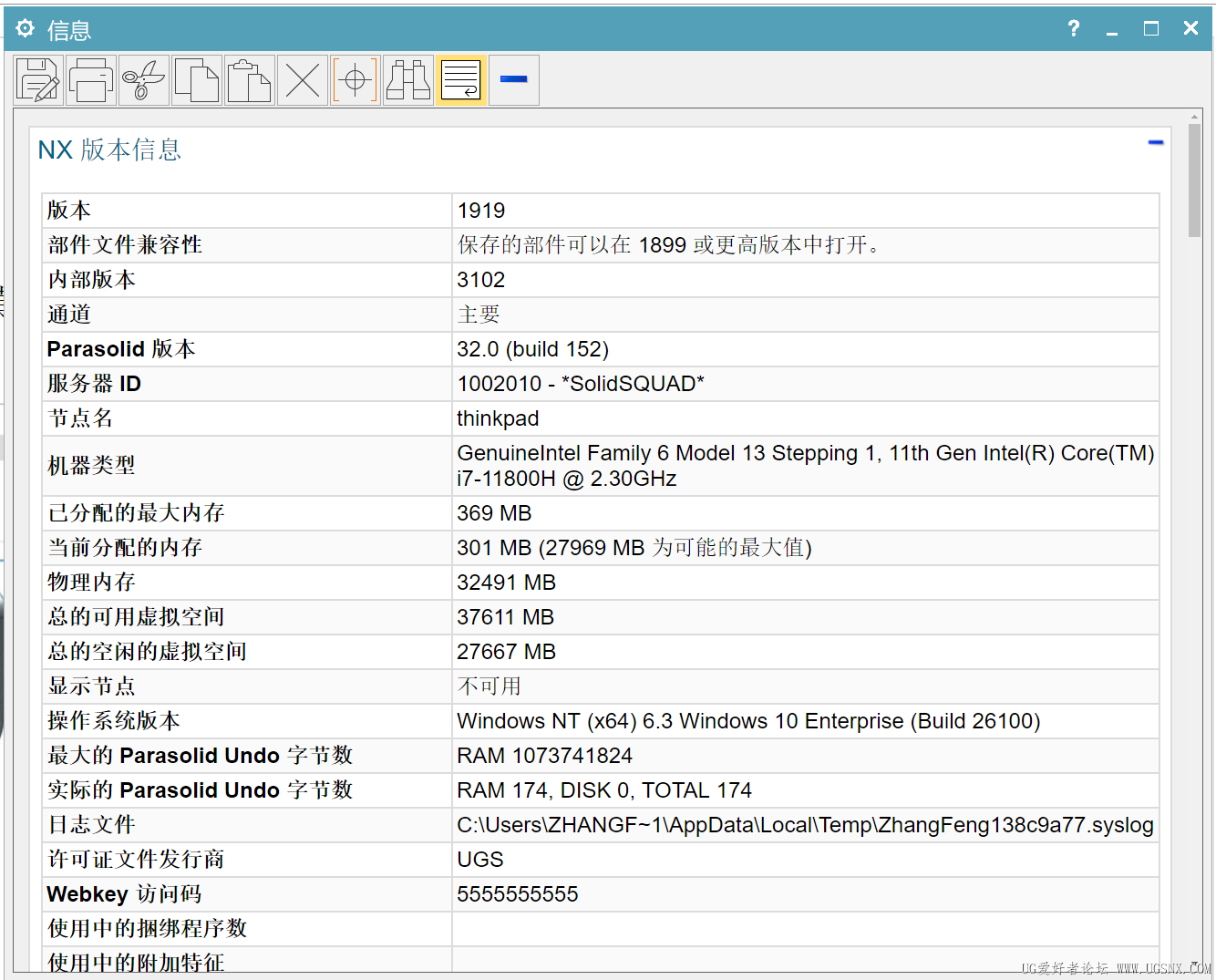Click the 服务器 ID label
Screen dimensions: 1216x980
coord(94,384)
